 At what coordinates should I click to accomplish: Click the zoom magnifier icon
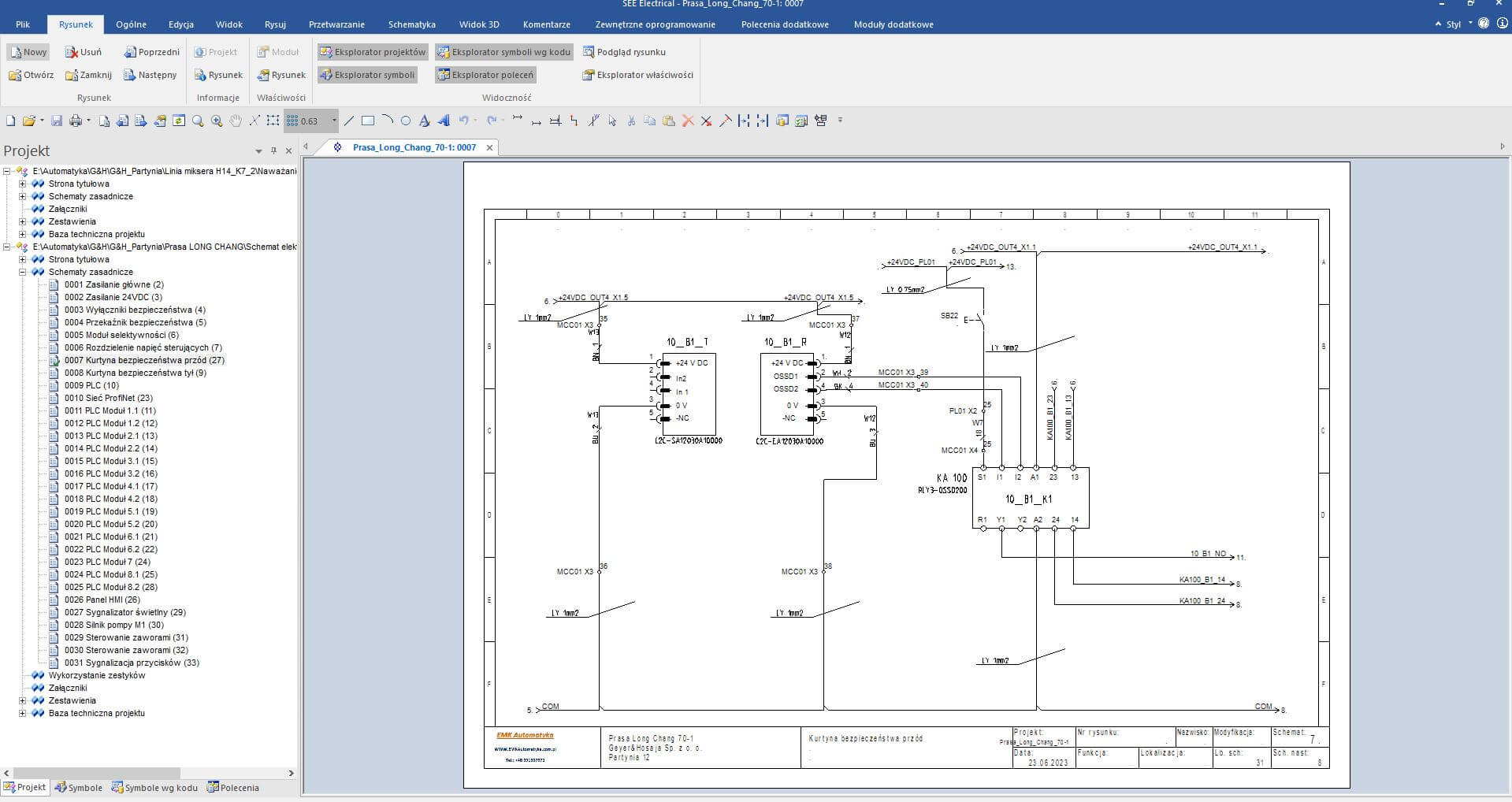tap(198, 121)
